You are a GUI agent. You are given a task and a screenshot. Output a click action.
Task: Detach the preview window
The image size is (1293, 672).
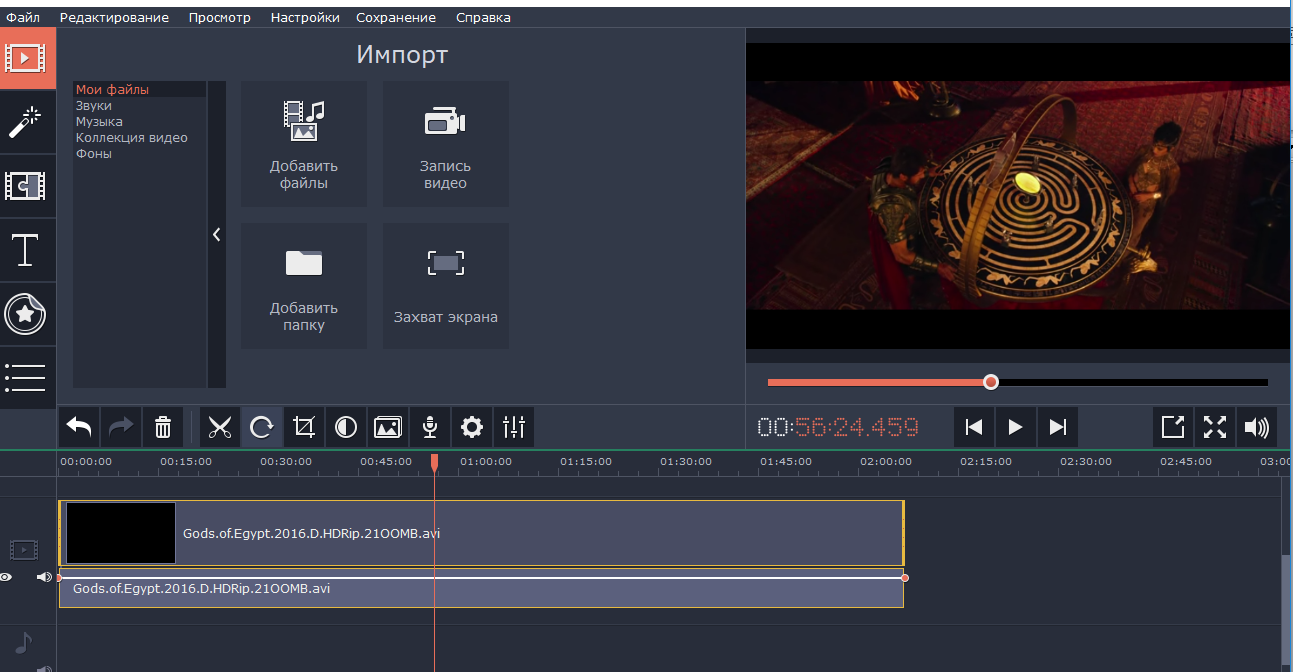tap(1173, 428)
